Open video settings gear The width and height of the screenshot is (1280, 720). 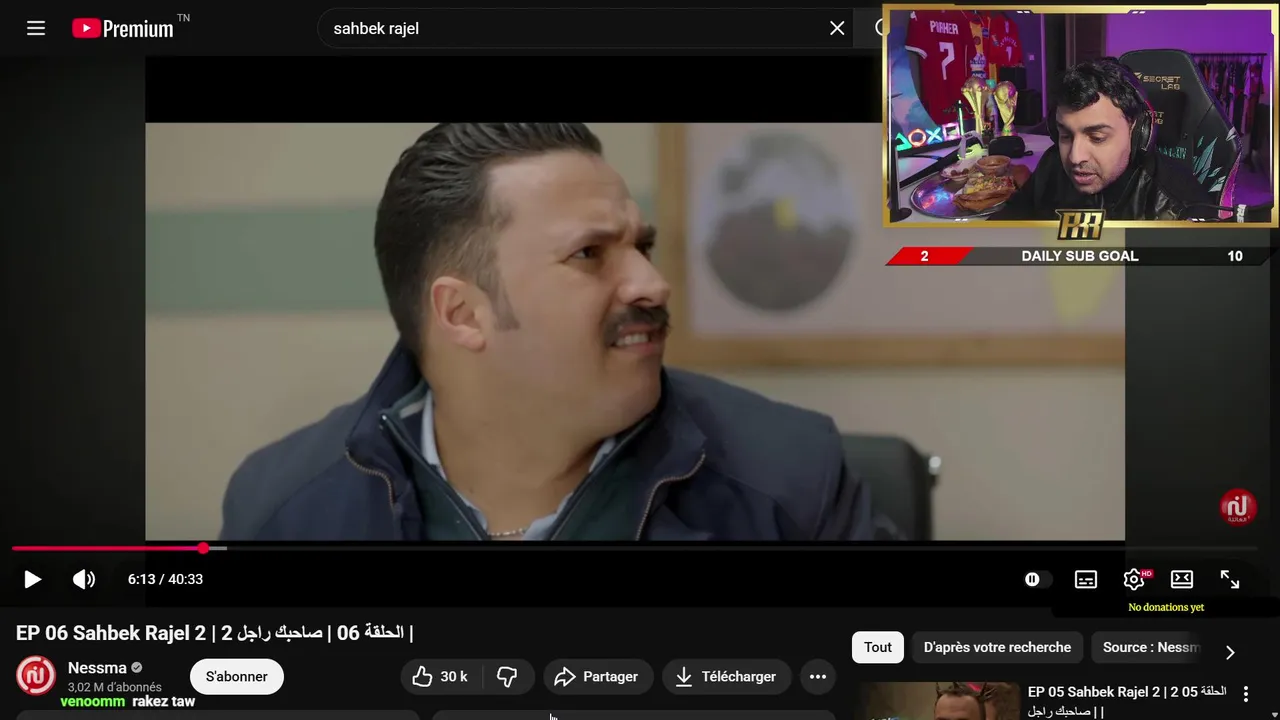click(x=1134, y=579)
